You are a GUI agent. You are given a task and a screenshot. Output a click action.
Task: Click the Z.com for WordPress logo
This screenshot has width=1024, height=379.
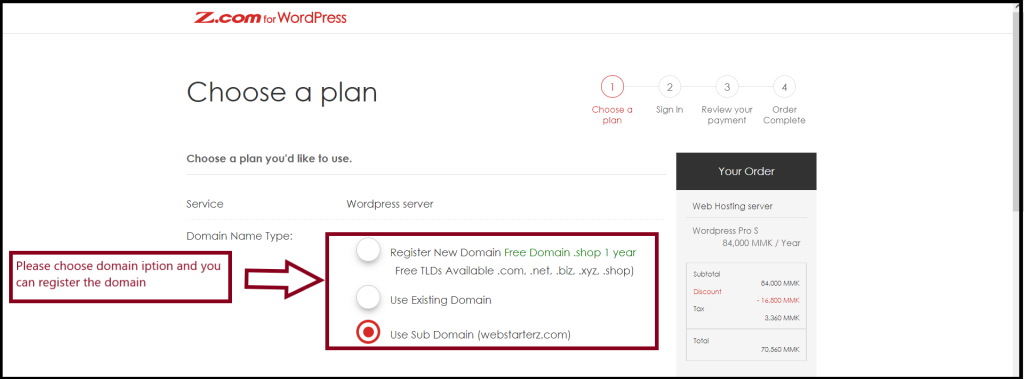270,18
